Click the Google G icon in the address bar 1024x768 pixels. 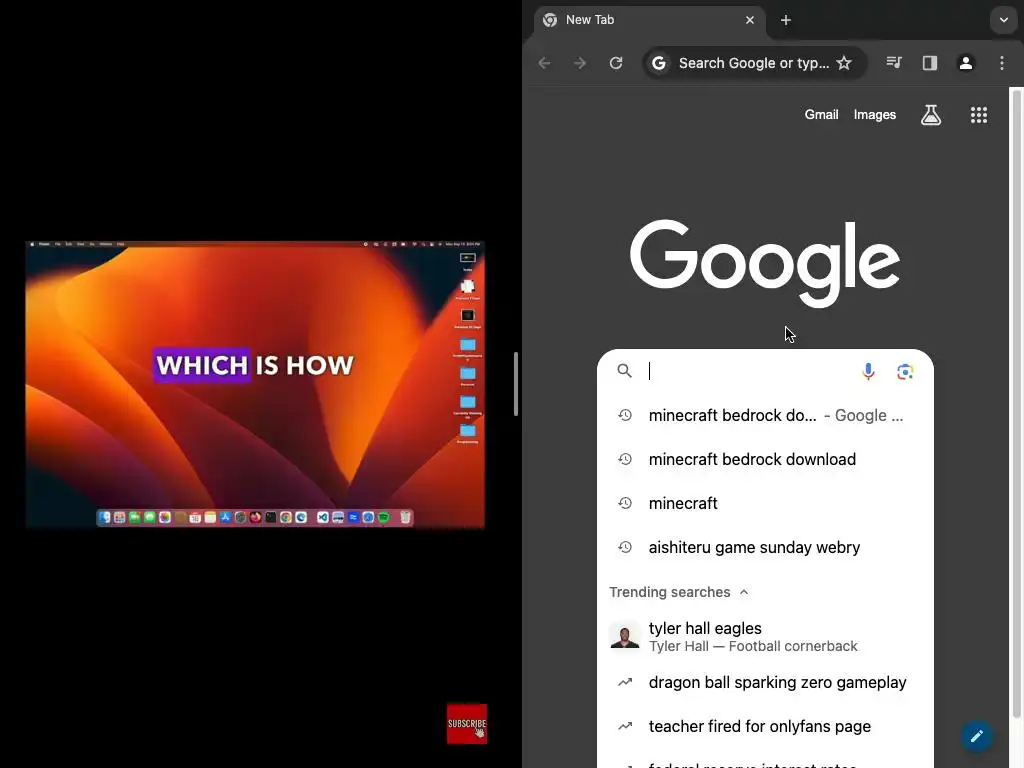(x=659, y=63)
